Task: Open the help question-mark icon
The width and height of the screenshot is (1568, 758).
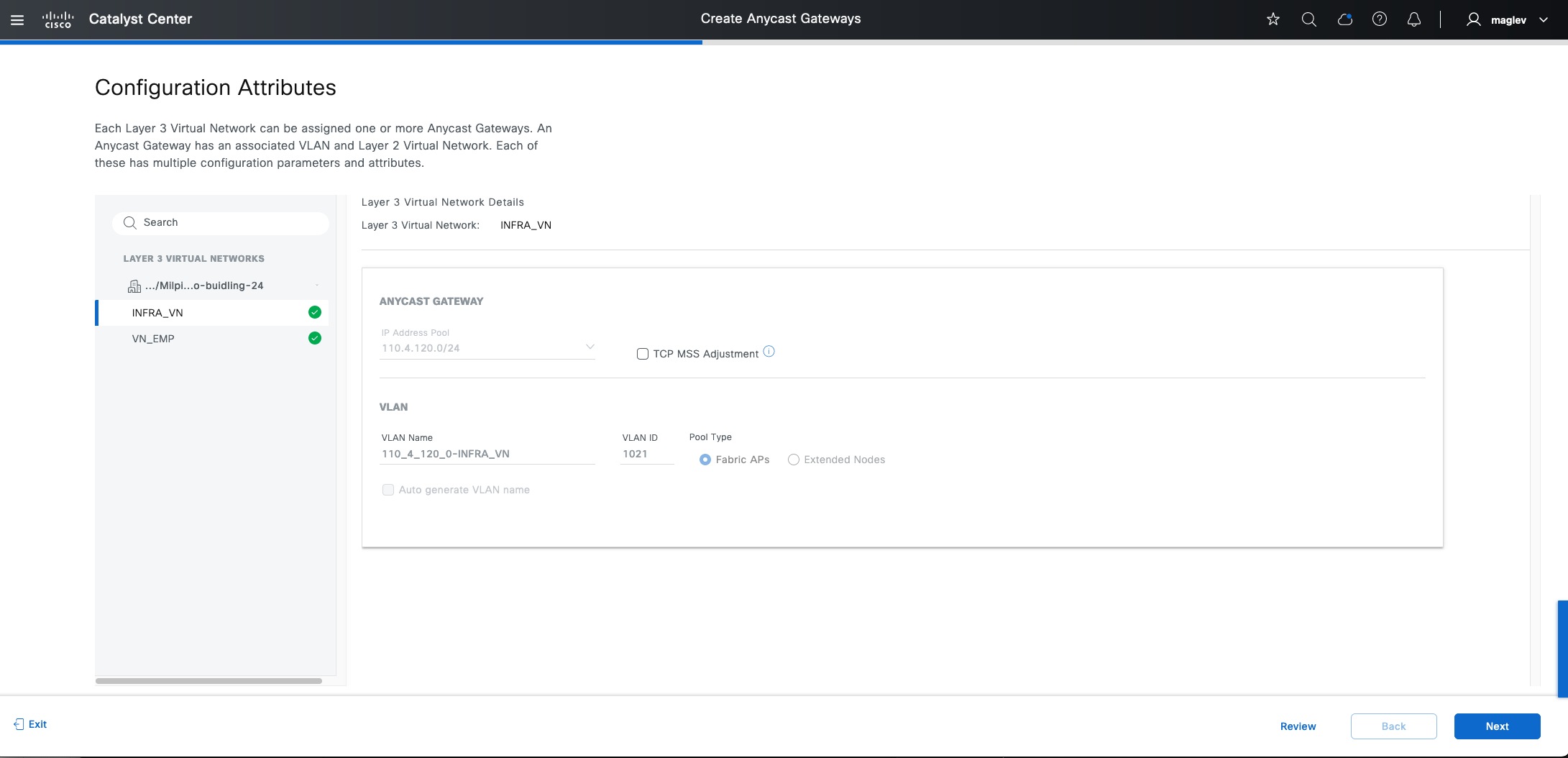Action: [1380, 19]
